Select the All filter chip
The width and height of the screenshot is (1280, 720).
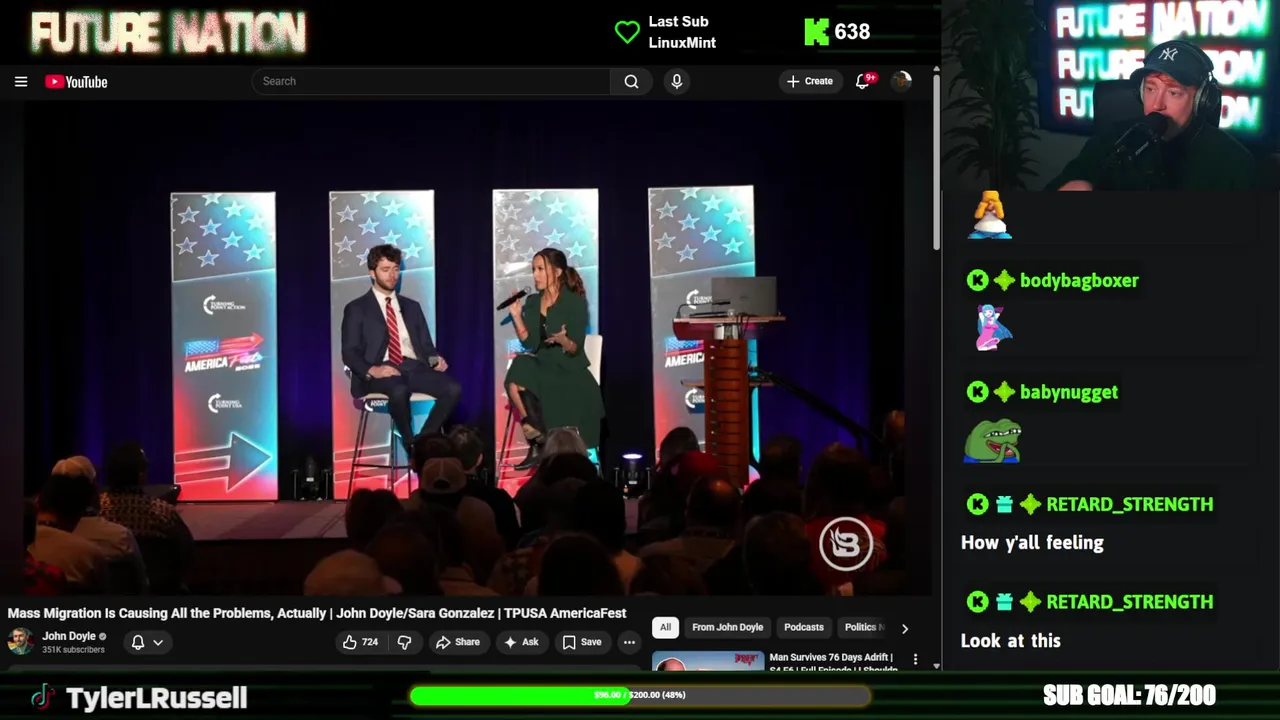(665, 627)
